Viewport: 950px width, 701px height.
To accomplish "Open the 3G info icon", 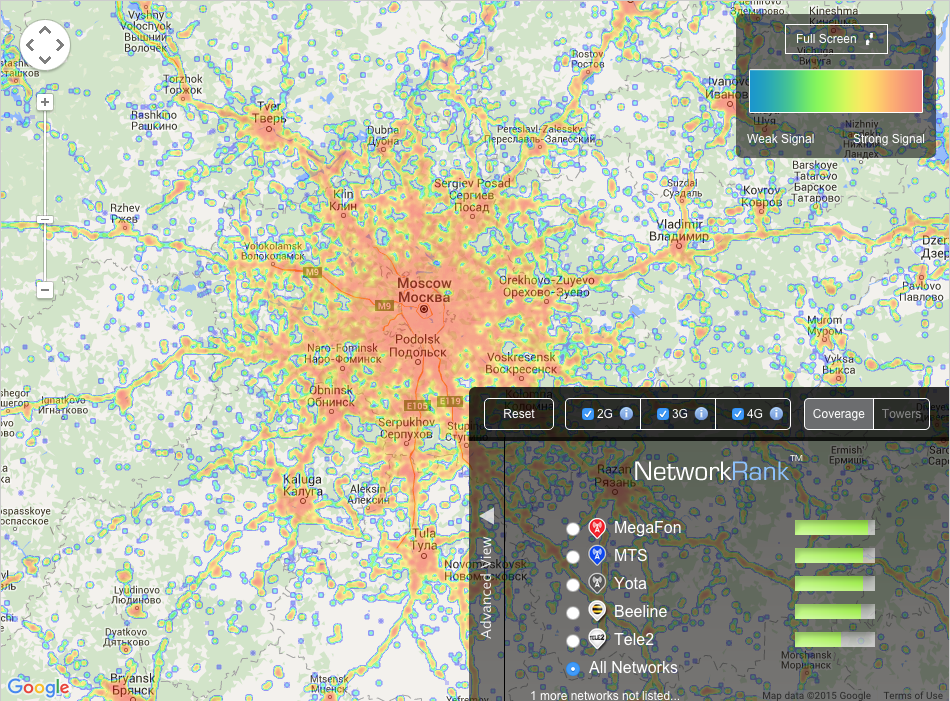I will [701, 414].
